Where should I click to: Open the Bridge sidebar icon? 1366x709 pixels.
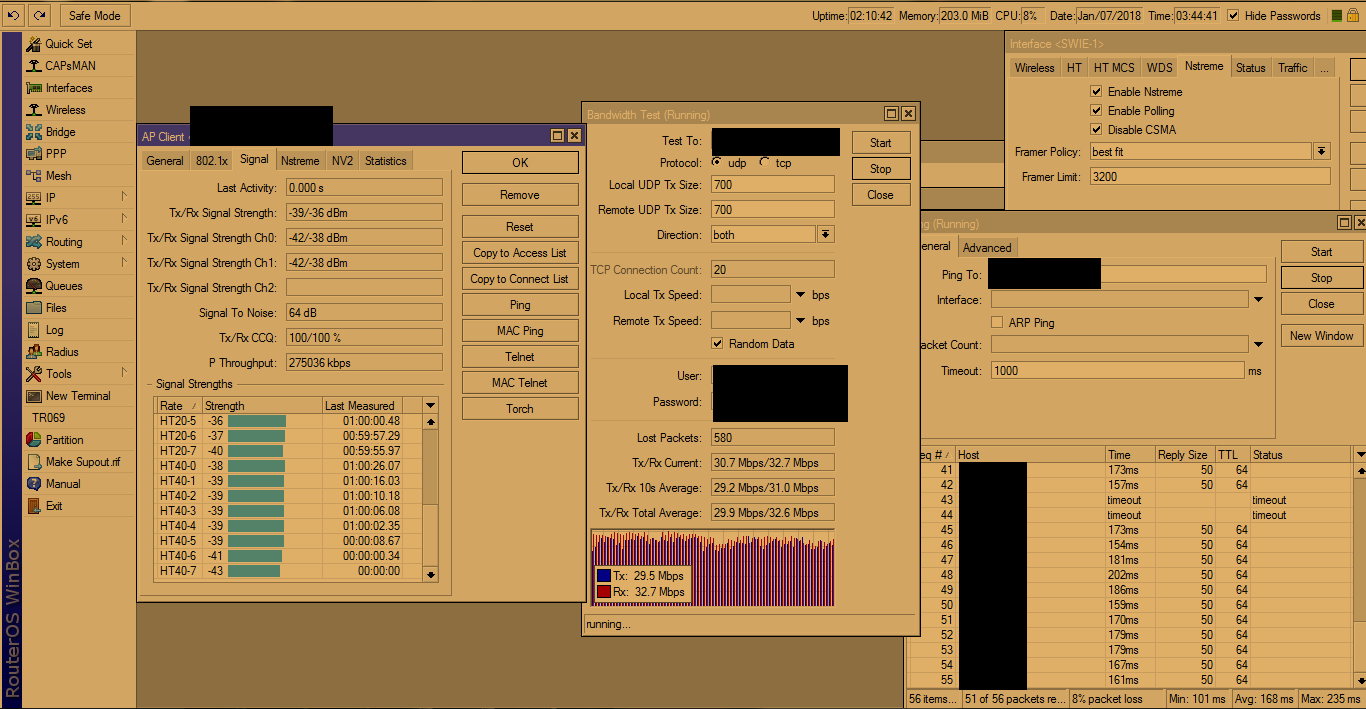(33, 132)
